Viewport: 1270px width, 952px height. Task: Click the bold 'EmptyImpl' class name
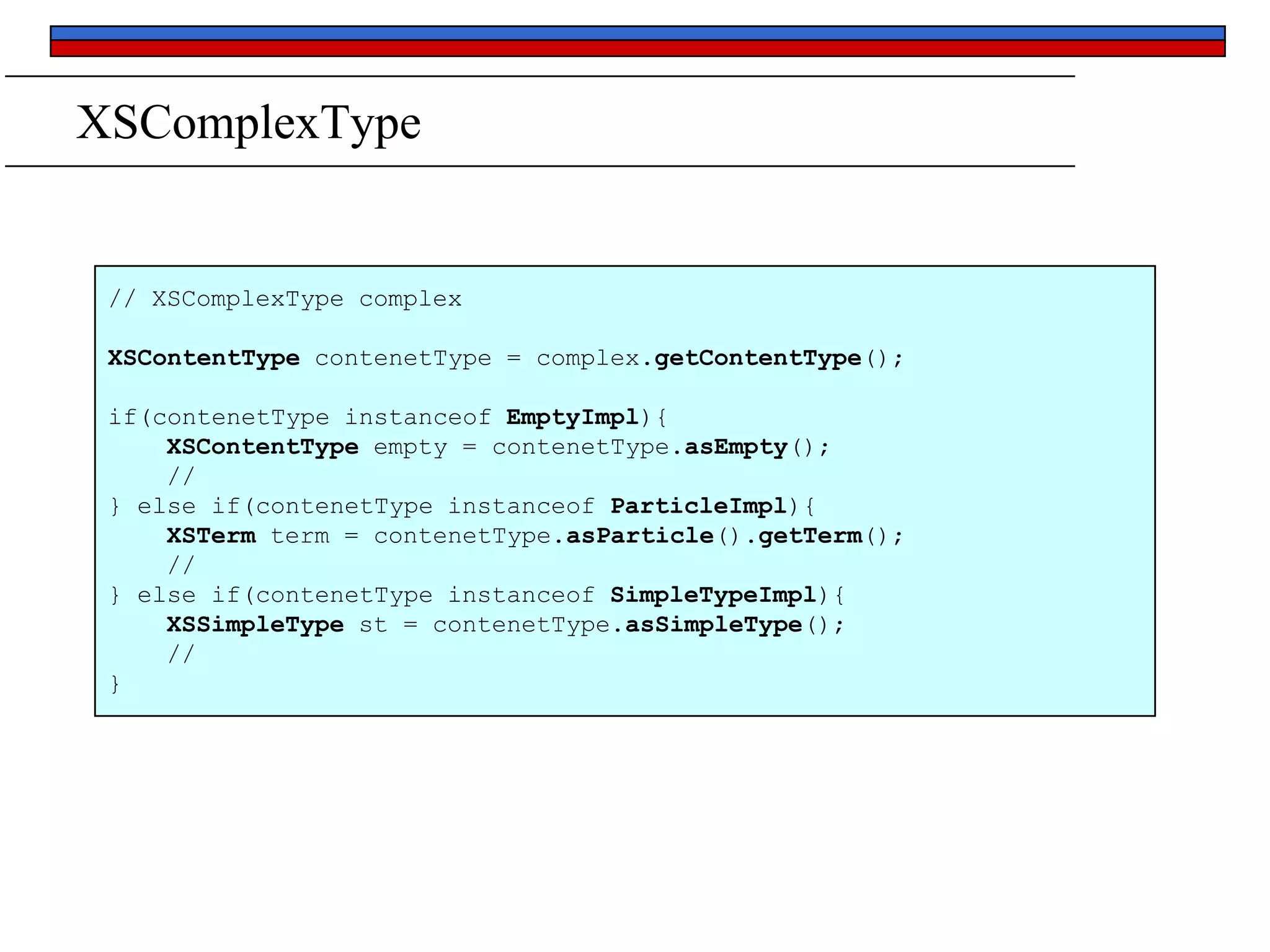572,418
